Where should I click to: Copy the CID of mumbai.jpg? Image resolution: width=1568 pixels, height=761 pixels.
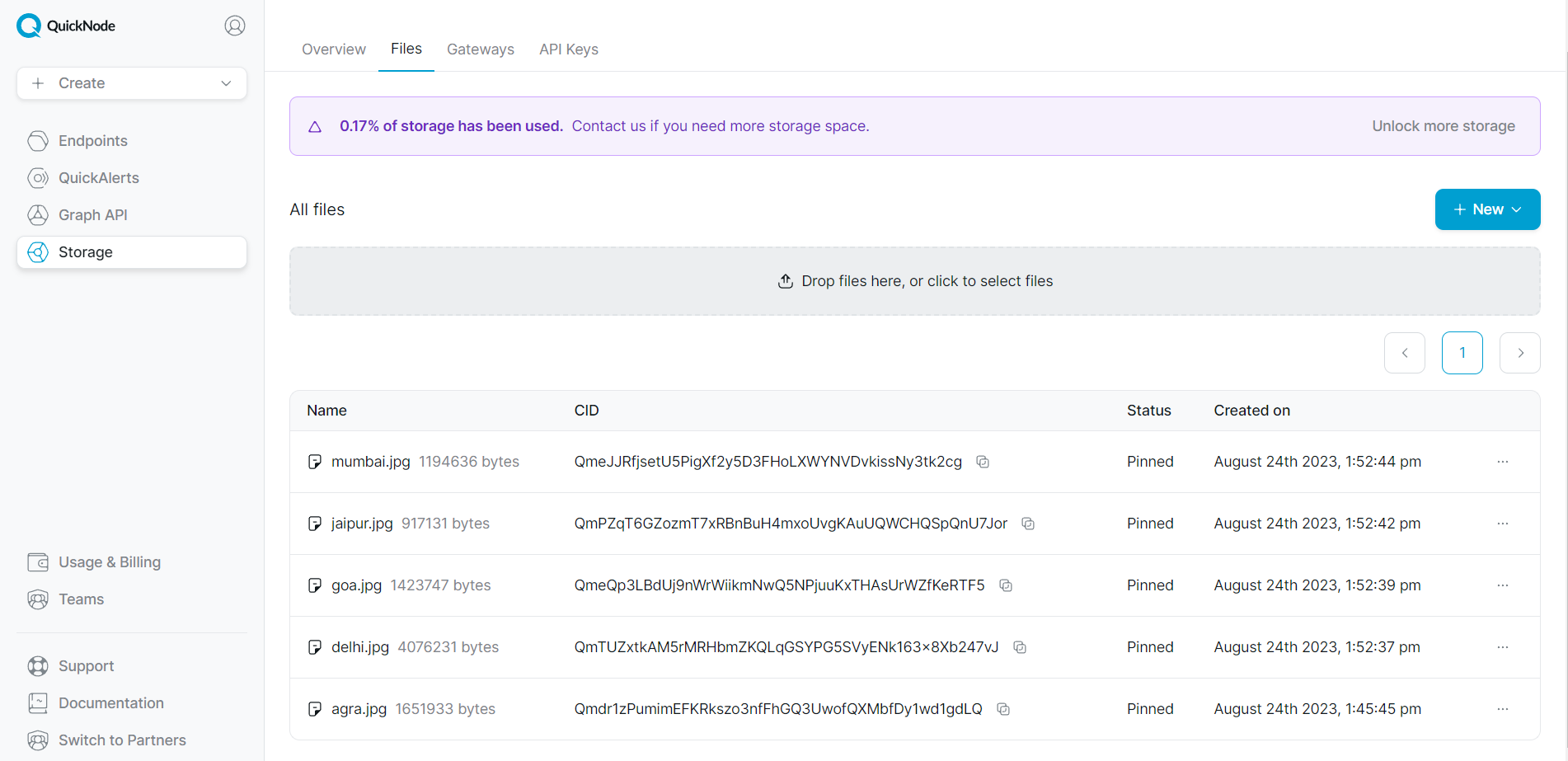[982, 462]
